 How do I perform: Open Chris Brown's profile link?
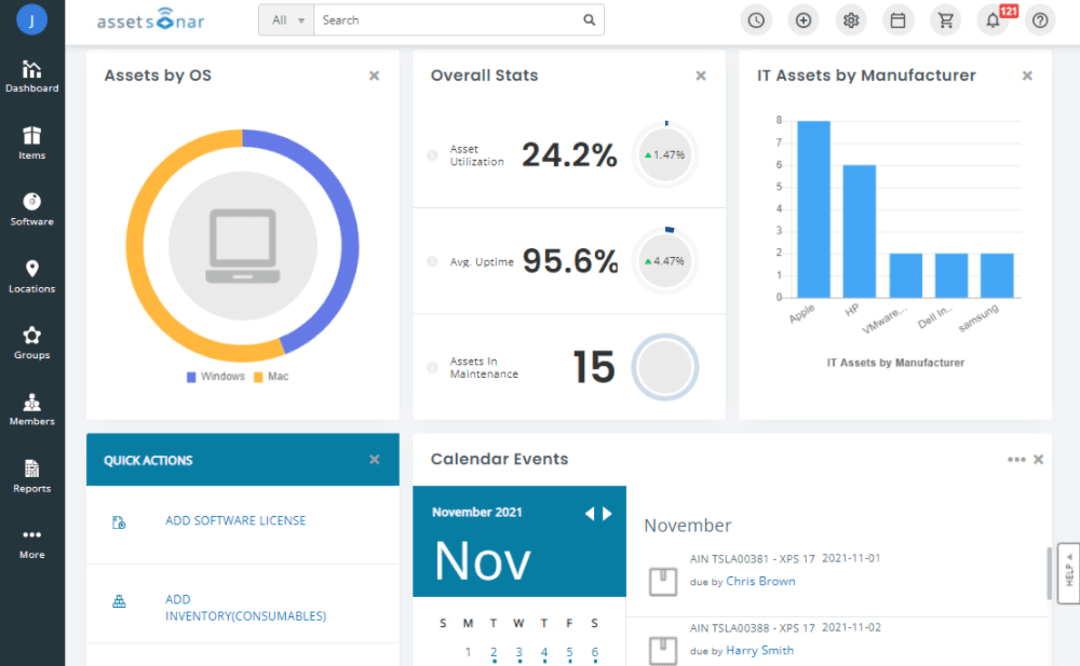coord(760,580)
